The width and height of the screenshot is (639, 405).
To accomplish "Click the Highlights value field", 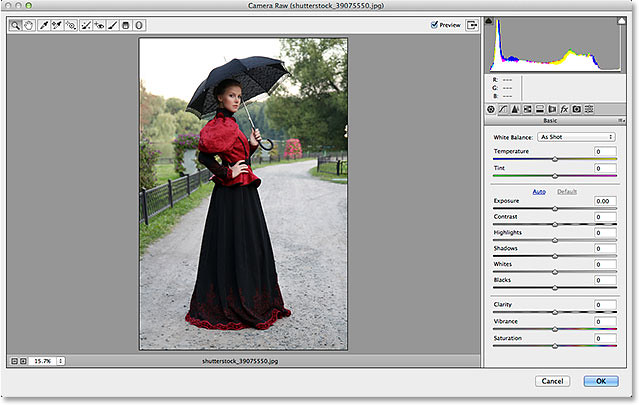I will click(605, 233).
